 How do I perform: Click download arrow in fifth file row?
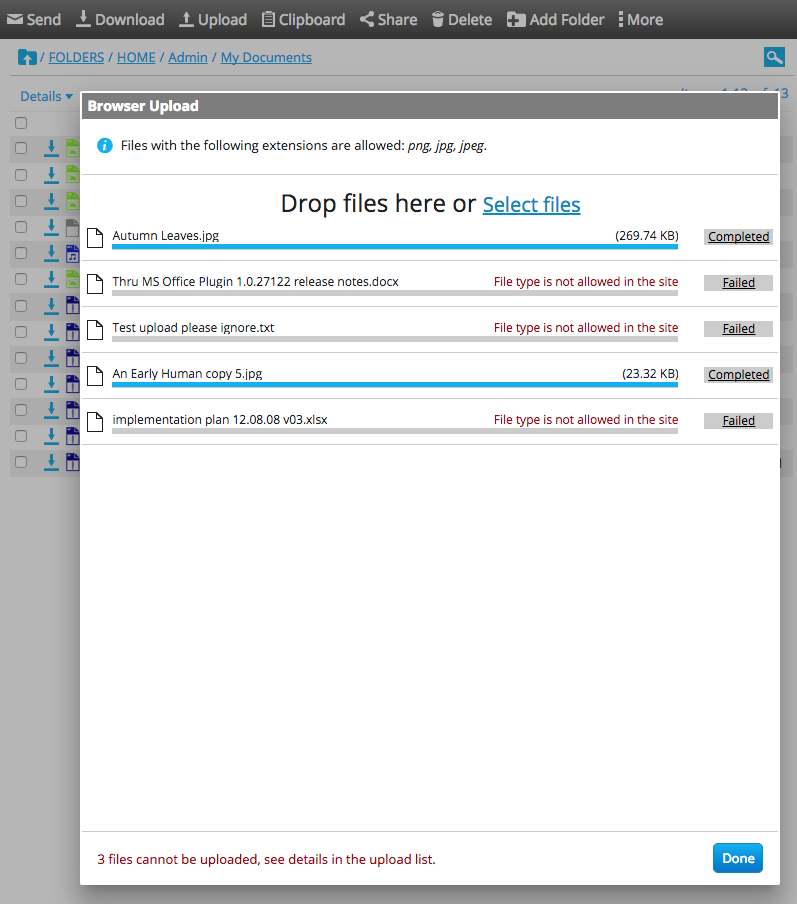tap(51, 253)
